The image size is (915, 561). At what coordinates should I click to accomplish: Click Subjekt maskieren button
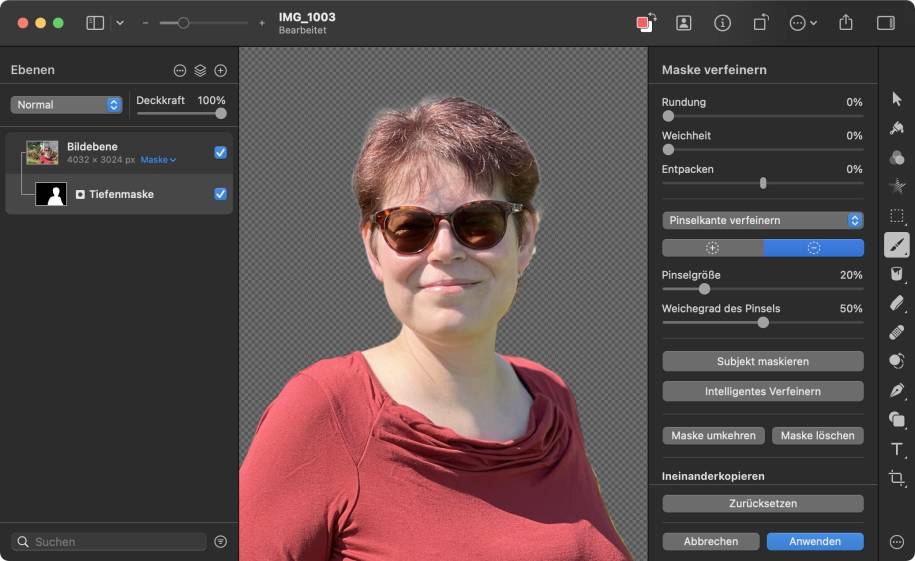(x=763, y=361)
